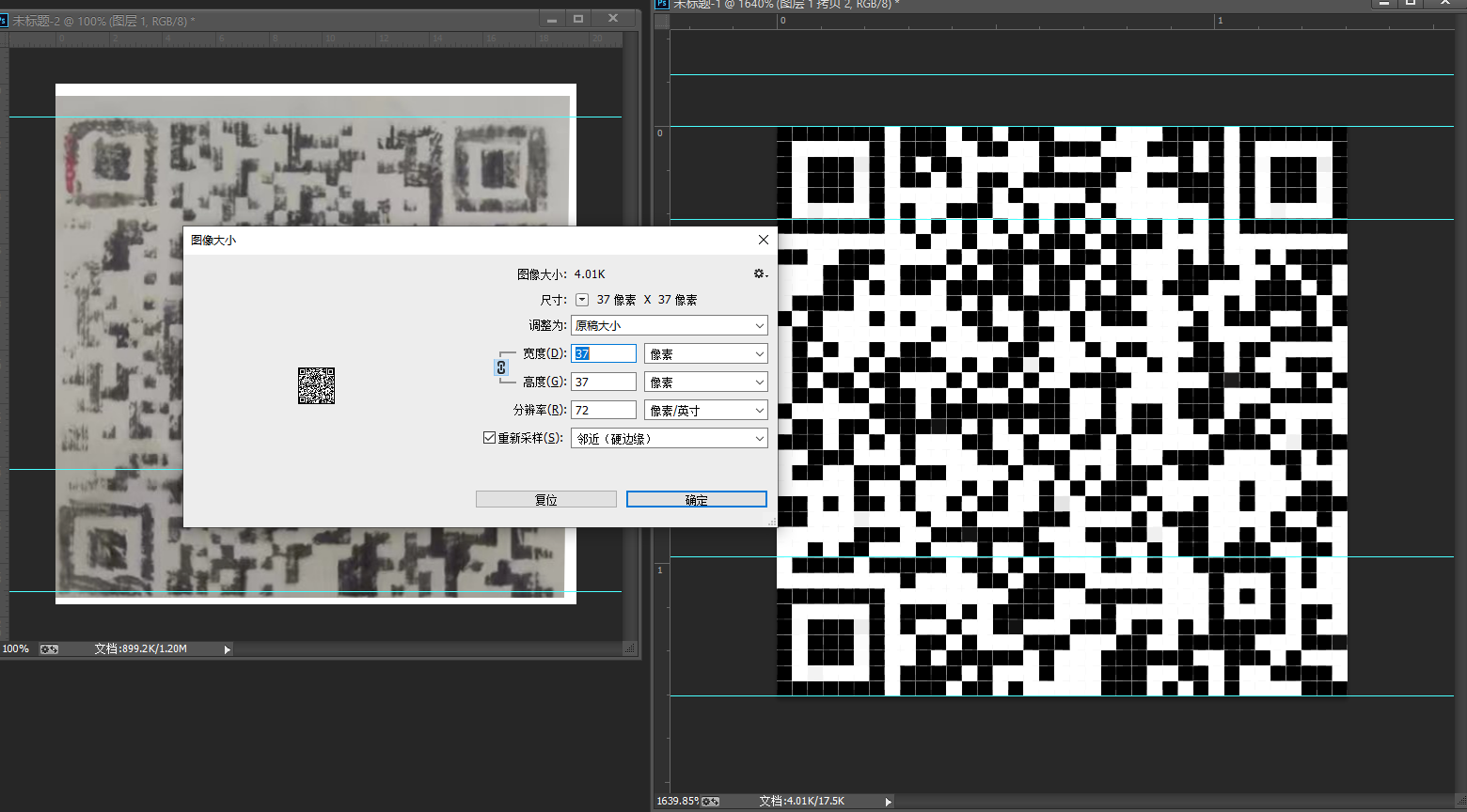Click the 37 像素 X 37 像素 dimensions text
The width and height of the screenshot is (1467, 812).
[x=647, y=300]
